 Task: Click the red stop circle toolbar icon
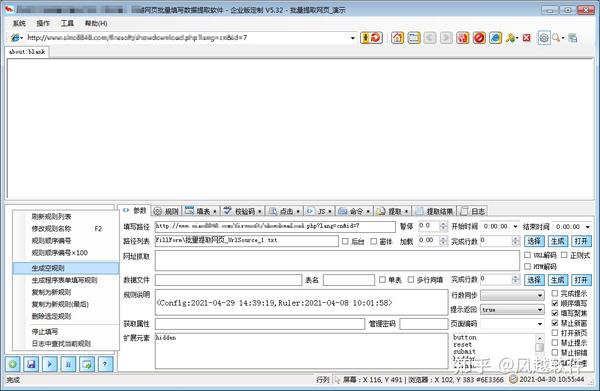coord(479,38)
